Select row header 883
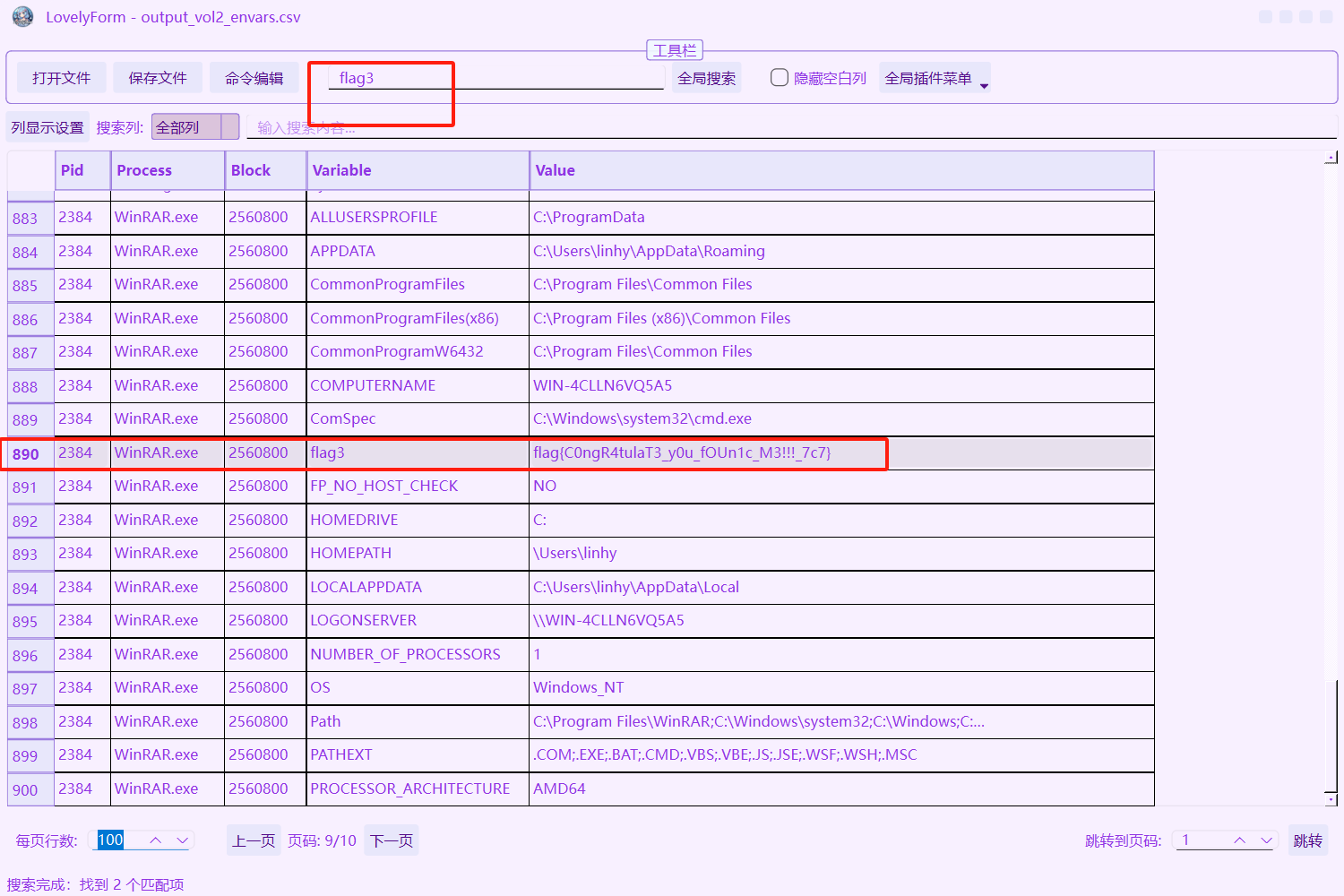The height and width of the screenshot is (896, 1344). click(x=30, y=218)
